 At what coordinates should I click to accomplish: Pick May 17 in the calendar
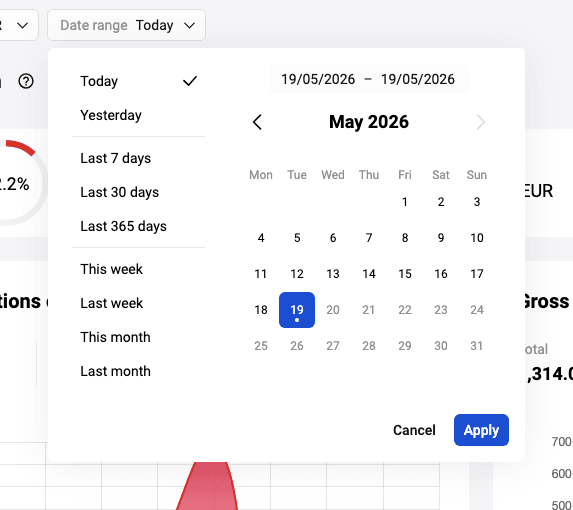tap(477, 274)
